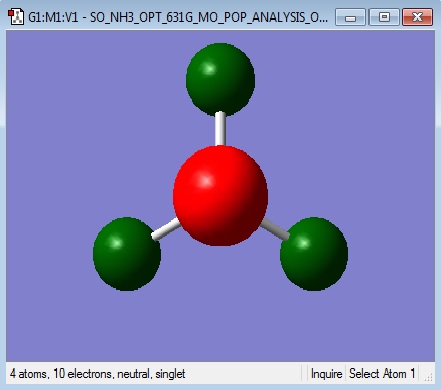Click the bond joining the right green atom
The width and height of the screenshot is (441, 390).
(x=275, y=229)
